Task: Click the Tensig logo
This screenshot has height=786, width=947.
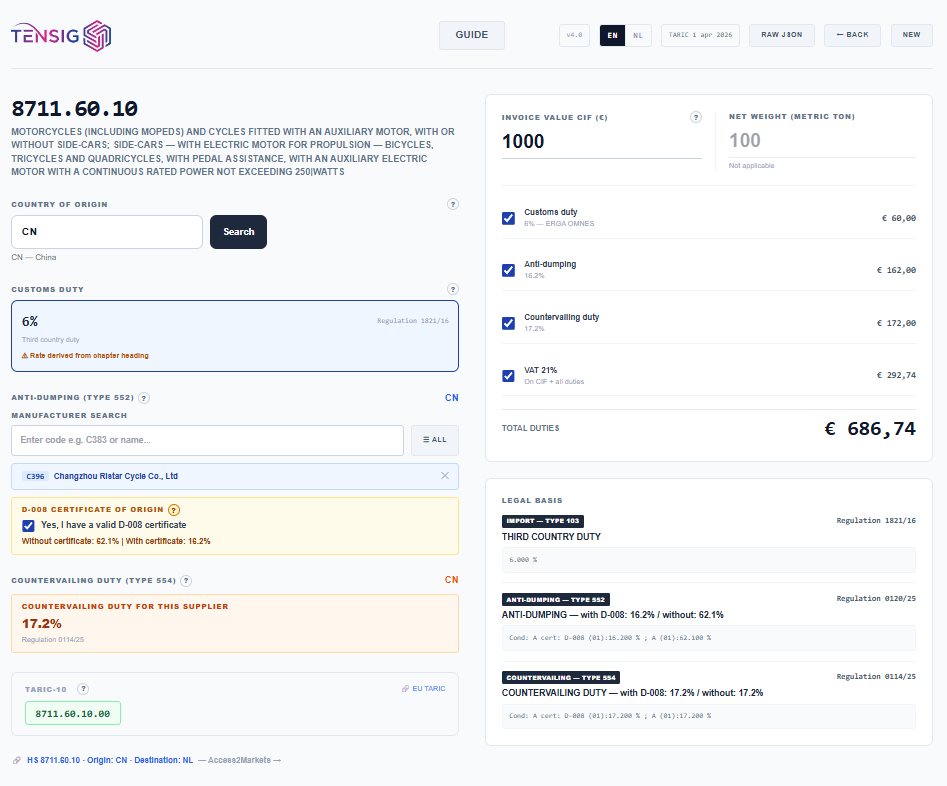Action: [x=61, y=36]
